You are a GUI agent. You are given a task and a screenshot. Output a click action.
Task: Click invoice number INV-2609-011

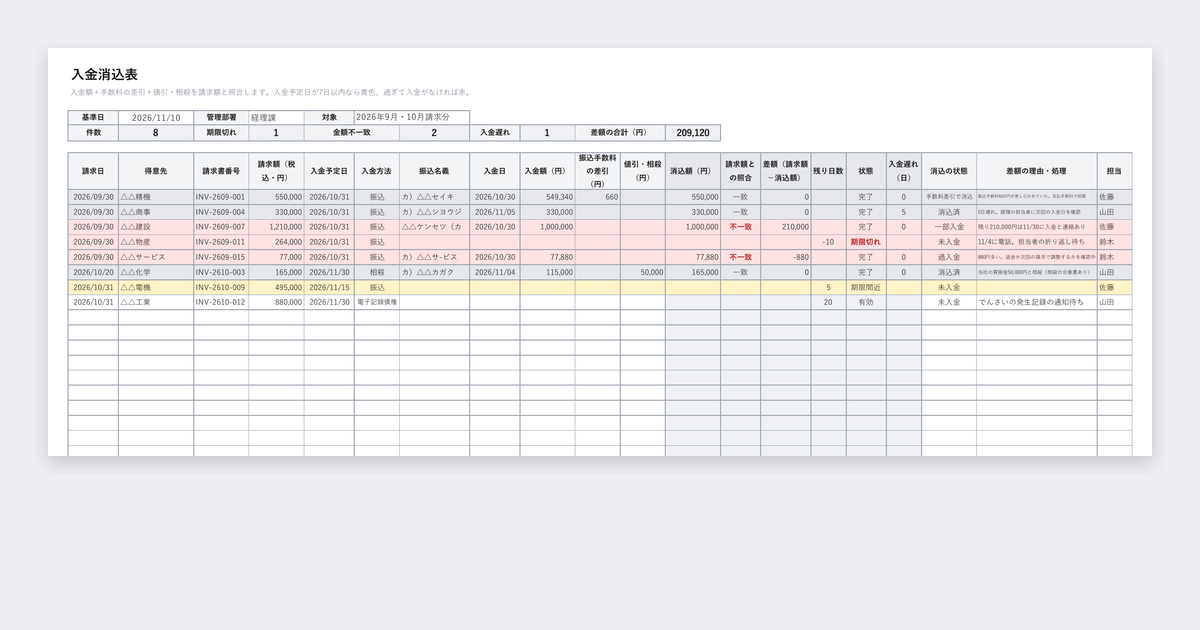click(x=221, y=242)
